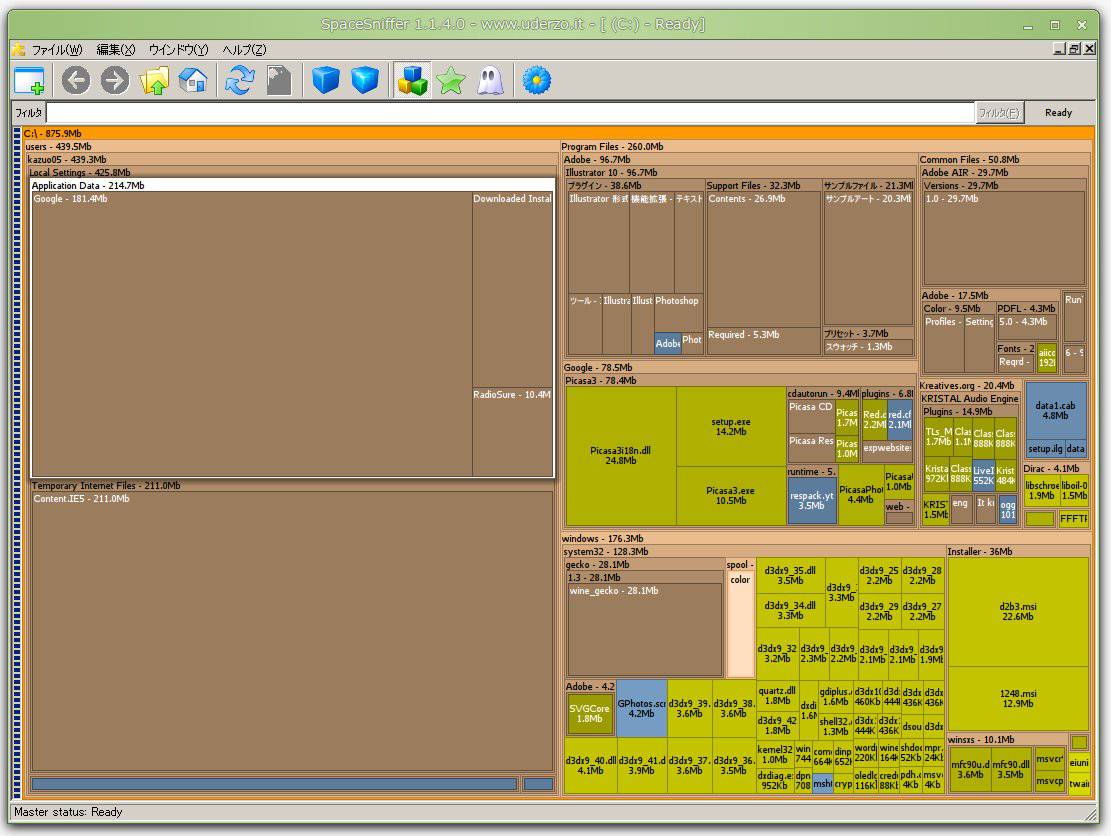Select the Picasa3i18n.dll 24.8Mb file block
This screenshot has width=1111, height=836.
click(621, 456)
